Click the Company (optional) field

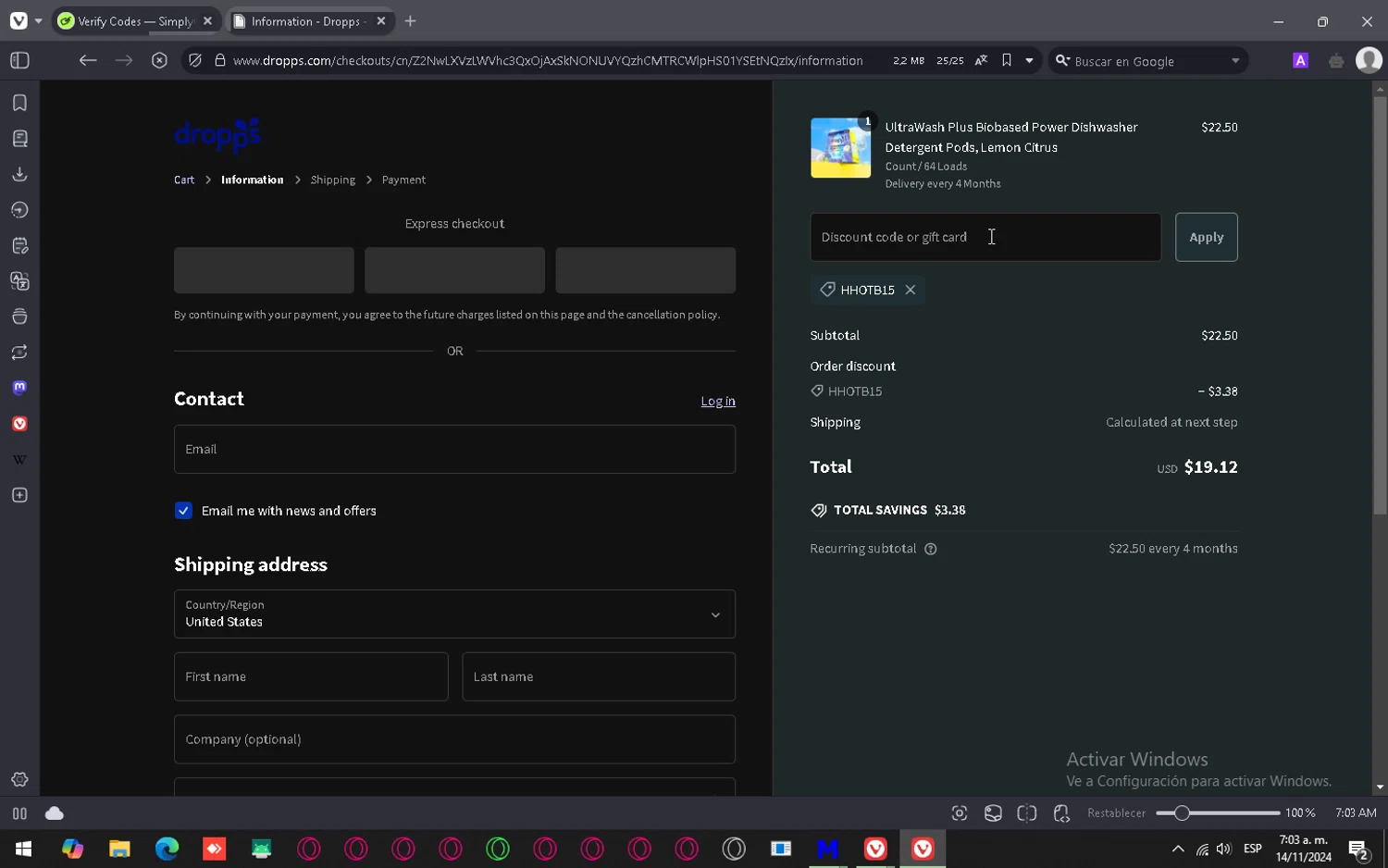pos(454,739)
